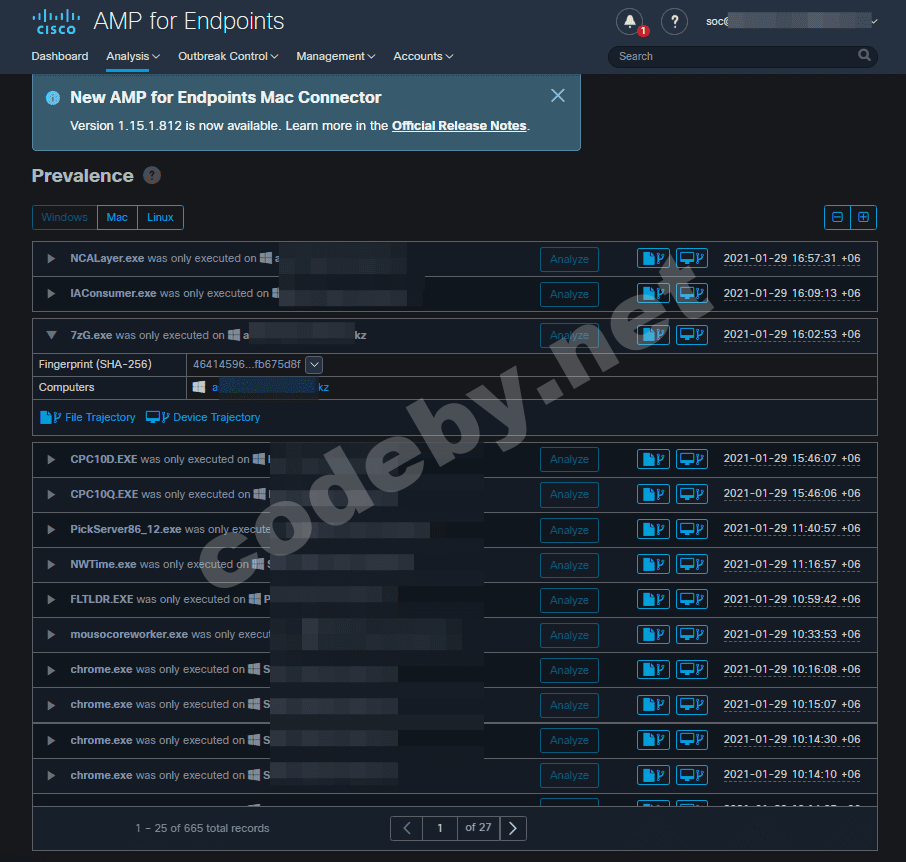
Task: Click the Search input field
Action: tap(737, 56)
